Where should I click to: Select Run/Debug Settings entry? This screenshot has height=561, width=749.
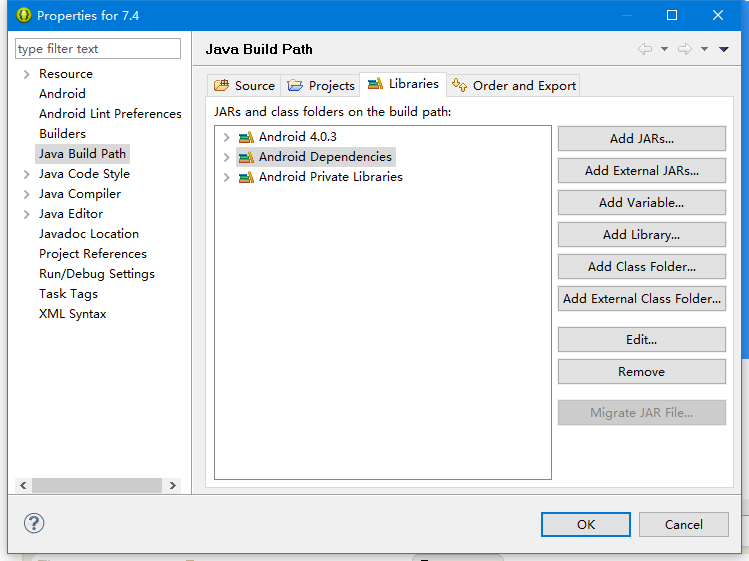tap(97, 274)
